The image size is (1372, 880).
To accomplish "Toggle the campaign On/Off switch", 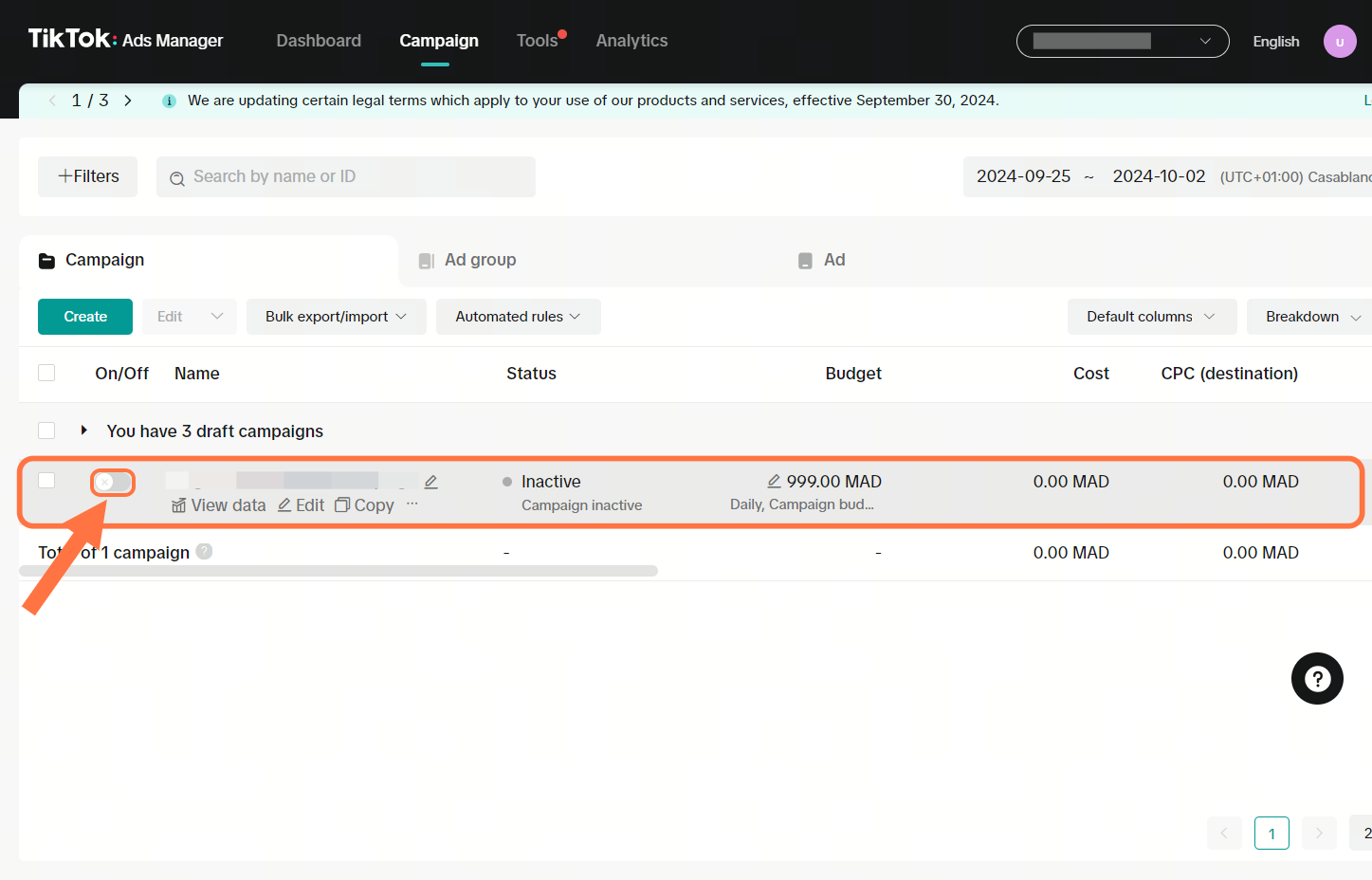I will pos(113,482).
